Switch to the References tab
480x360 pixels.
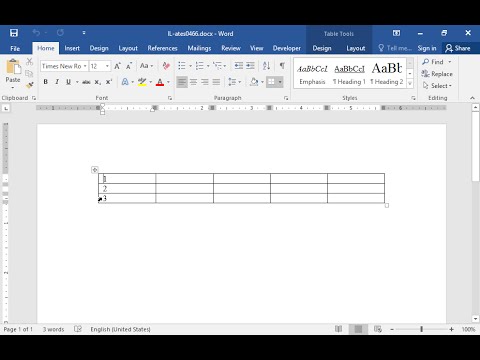coord(162,48)
